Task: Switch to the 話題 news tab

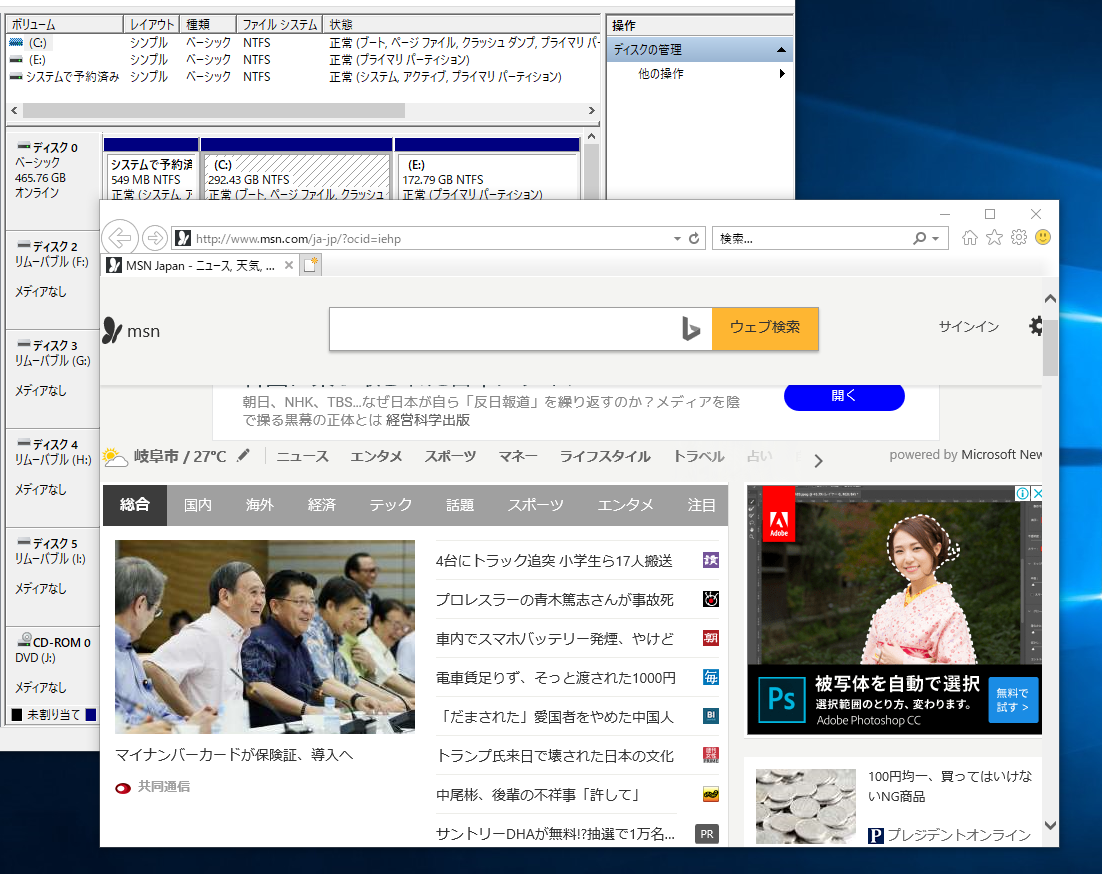Action: tap(460, 504)
